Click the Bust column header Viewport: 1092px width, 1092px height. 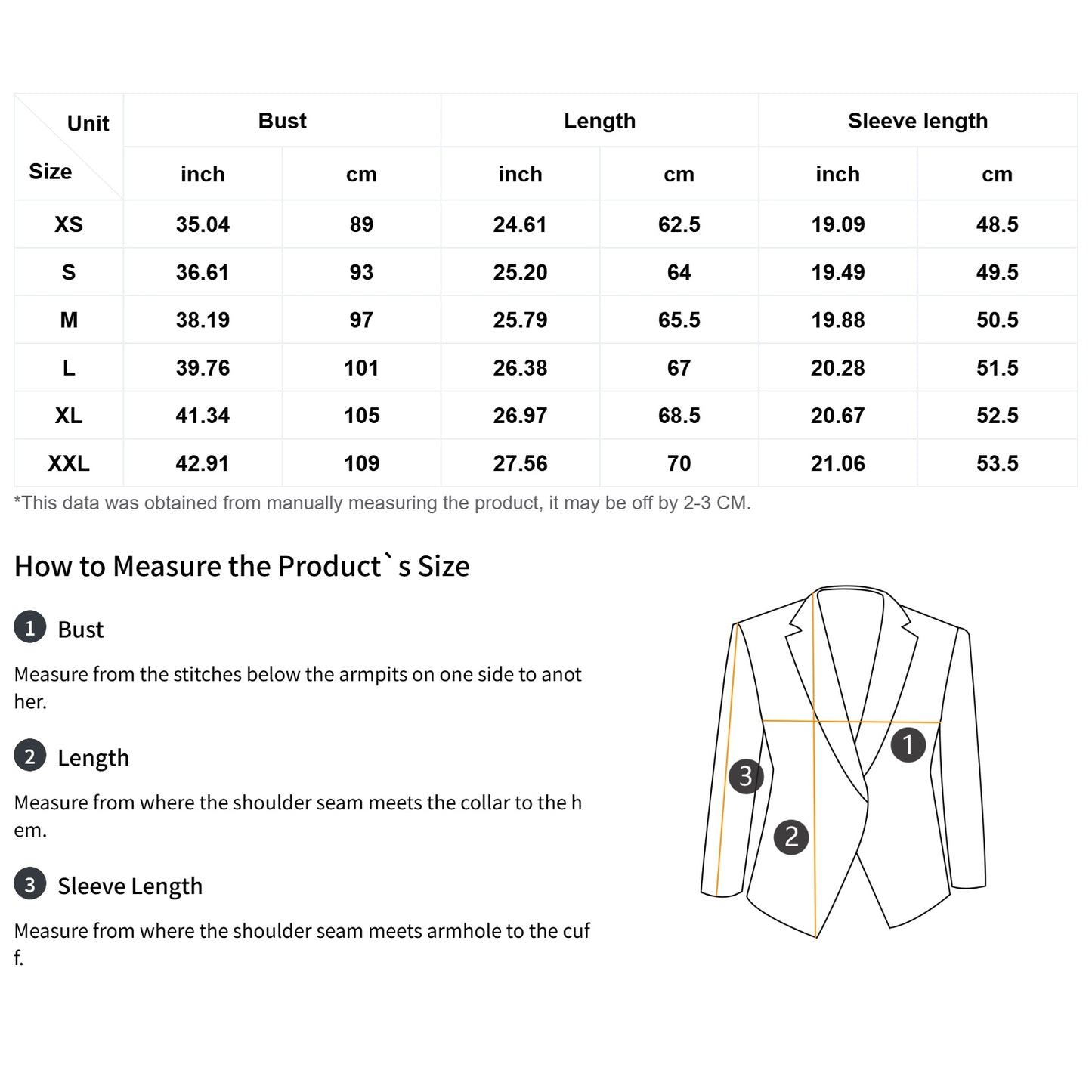pos(282,121)
